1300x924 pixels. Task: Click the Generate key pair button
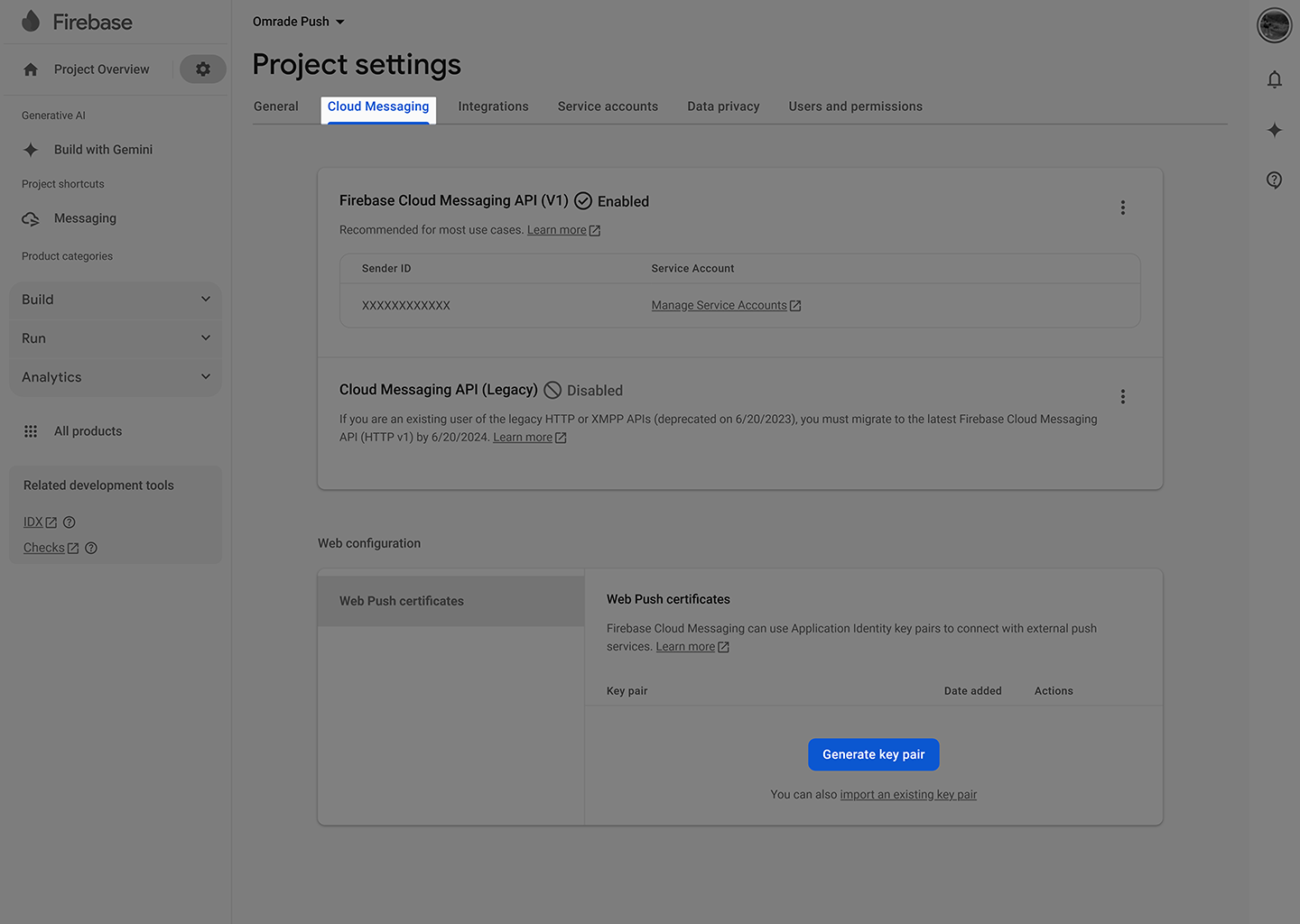pos(873,754)
